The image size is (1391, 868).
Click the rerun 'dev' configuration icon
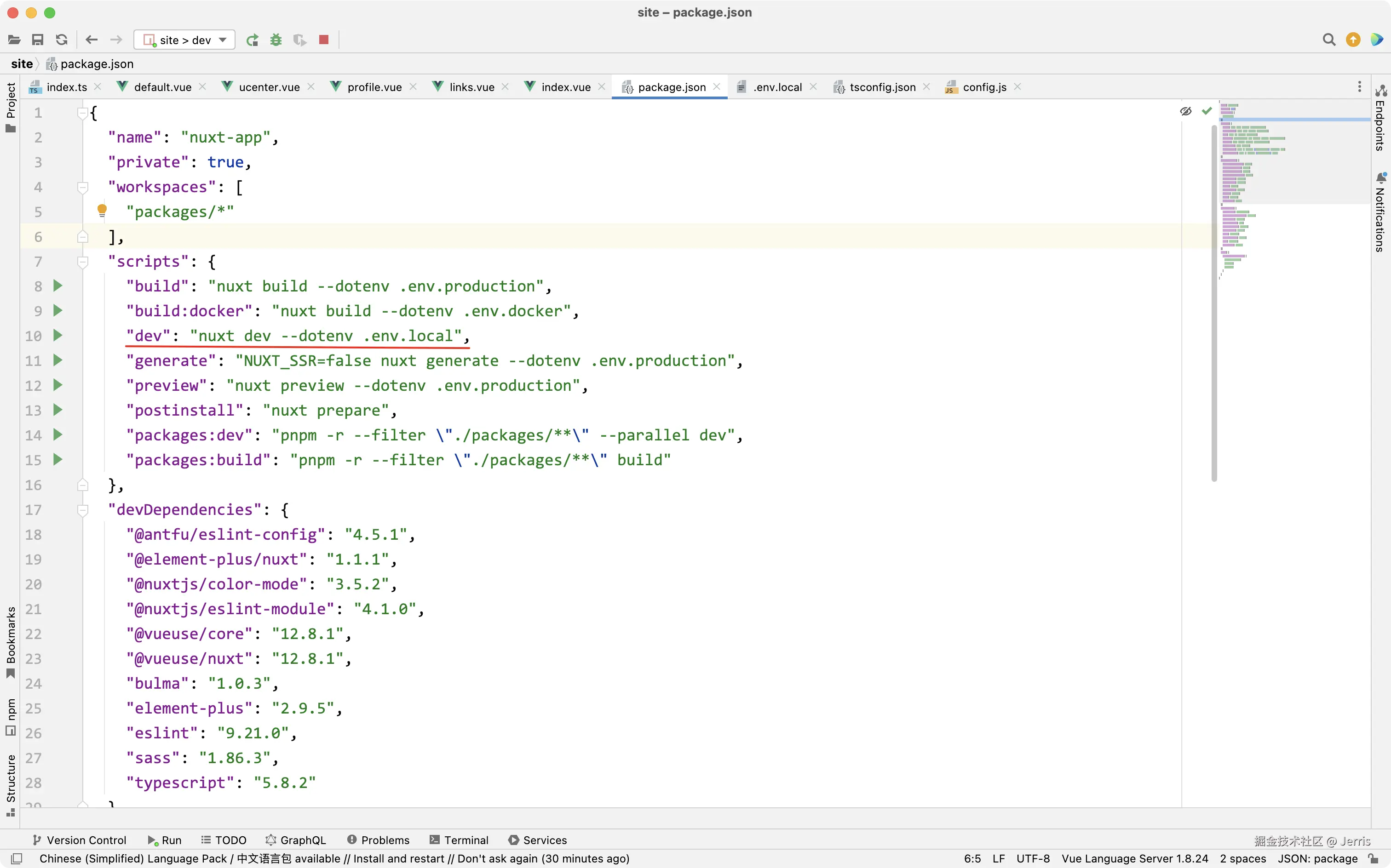(x=252, y=40)
